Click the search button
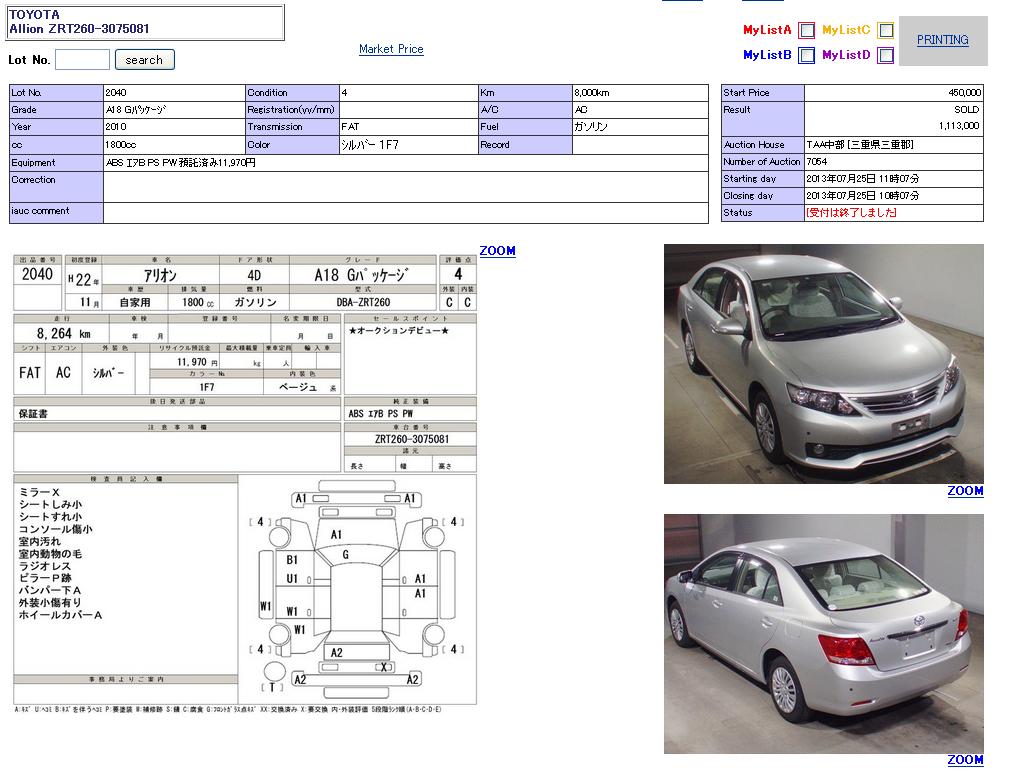Image resolution: width=1028 pixels, height=775 pixels. pos(144,60)
